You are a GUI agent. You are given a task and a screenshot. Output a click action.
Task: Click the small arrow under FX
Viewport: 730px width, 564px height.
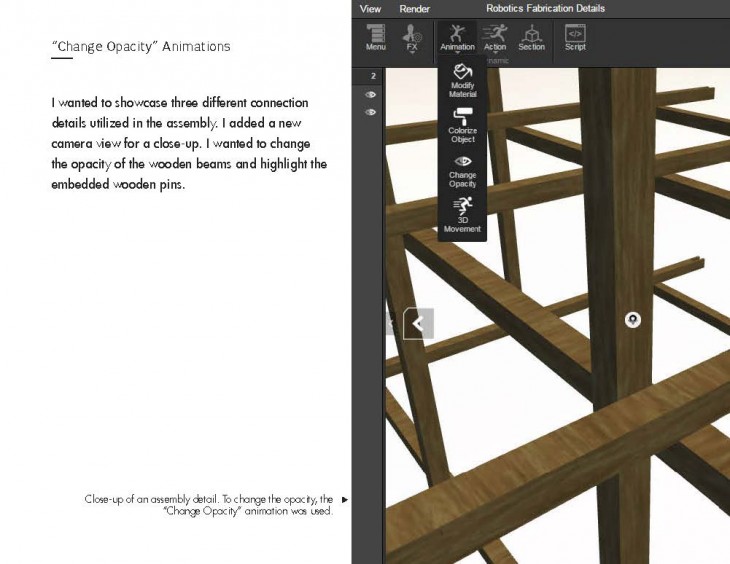point(411,53)
